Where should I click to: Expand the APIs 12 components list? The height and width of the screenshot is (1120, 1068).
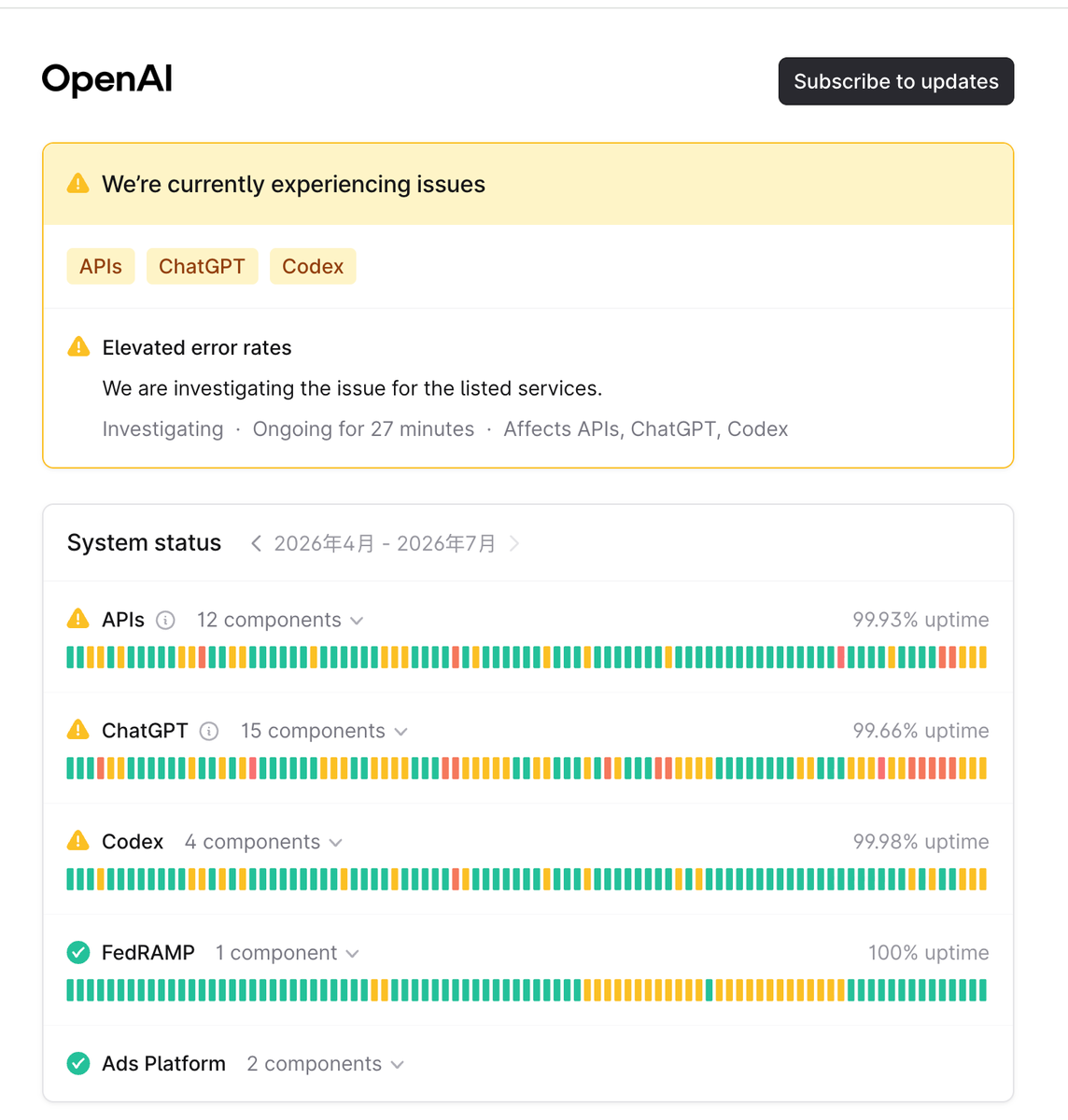click(280, 621)
